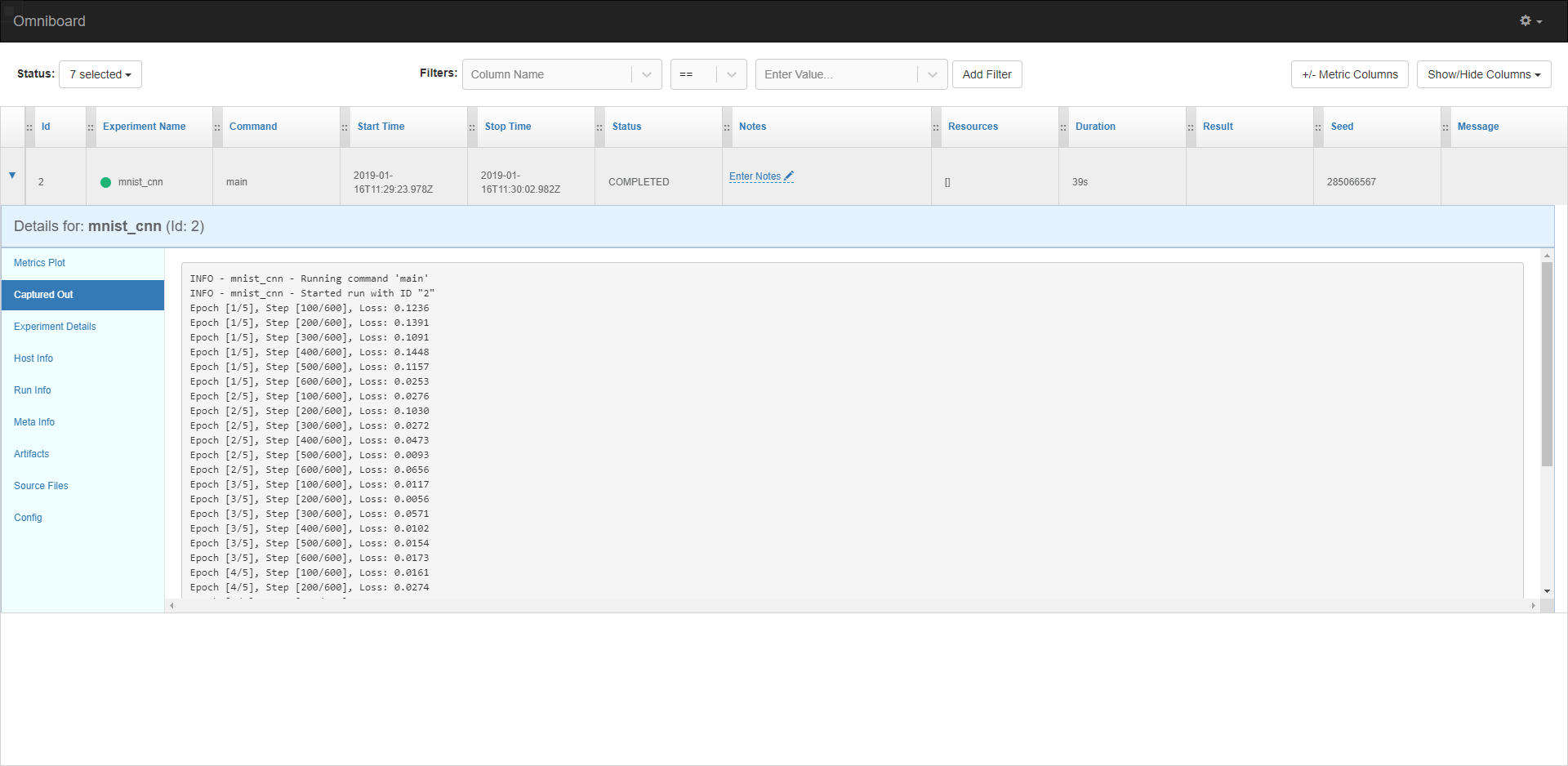The width and height of the screenshot is (1568, 766).
Task: Click into the Enter Value filter field
Action: tap(837, 74)
